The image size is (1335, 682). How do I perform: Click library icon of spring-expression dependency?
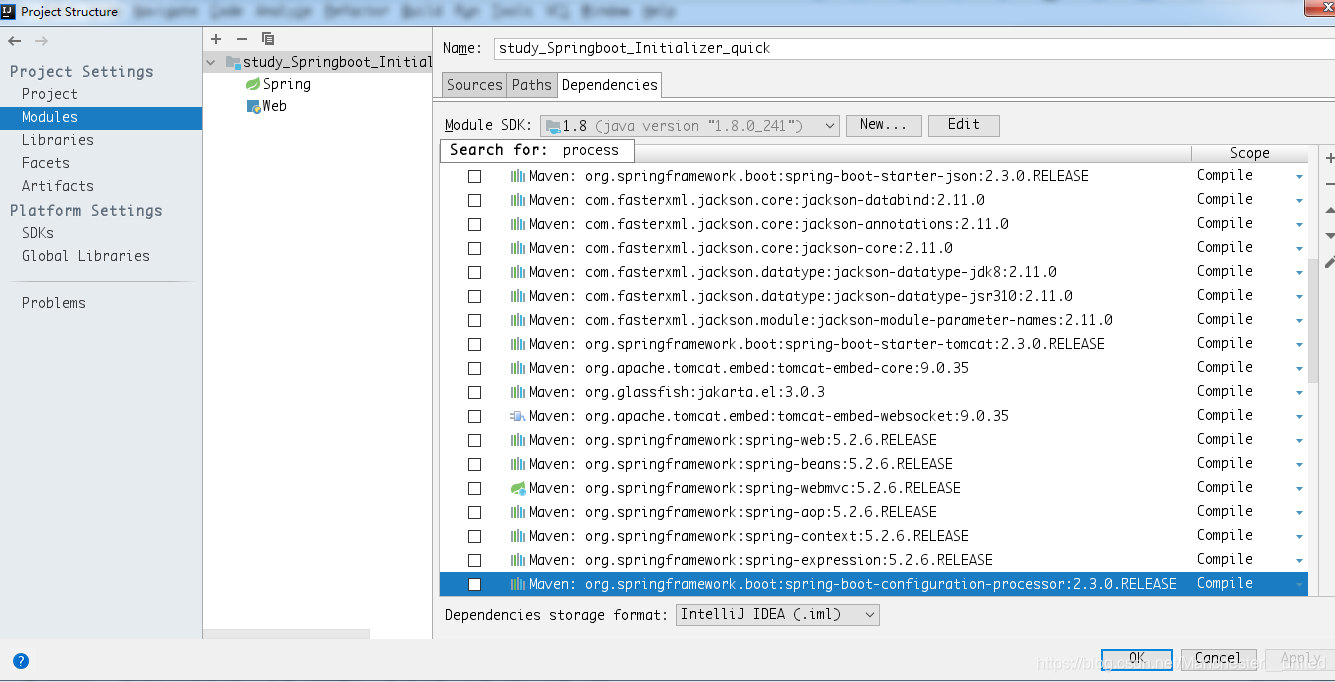(x=517, y=560)
